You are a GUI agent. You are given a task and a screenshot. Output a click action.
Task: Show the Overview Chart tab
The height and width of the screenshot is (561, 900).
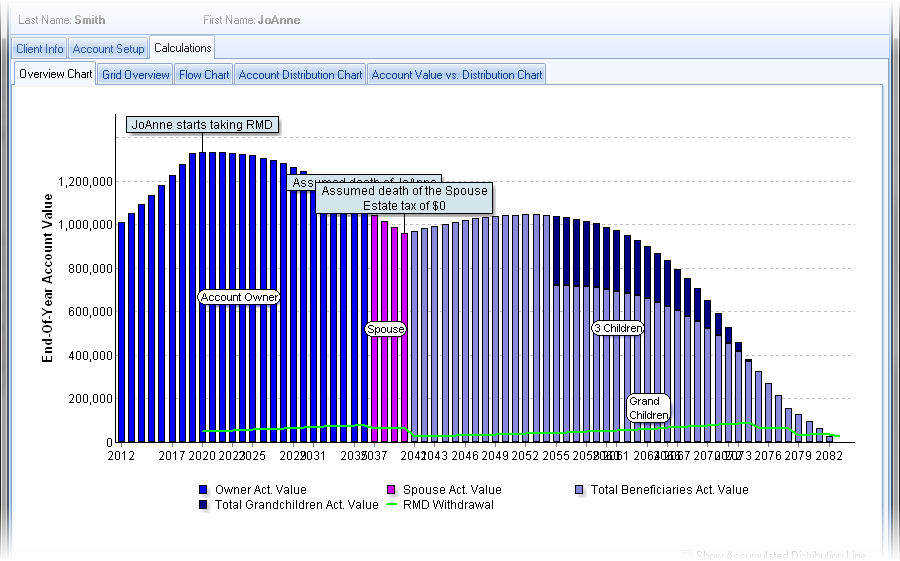click(55, 74)
